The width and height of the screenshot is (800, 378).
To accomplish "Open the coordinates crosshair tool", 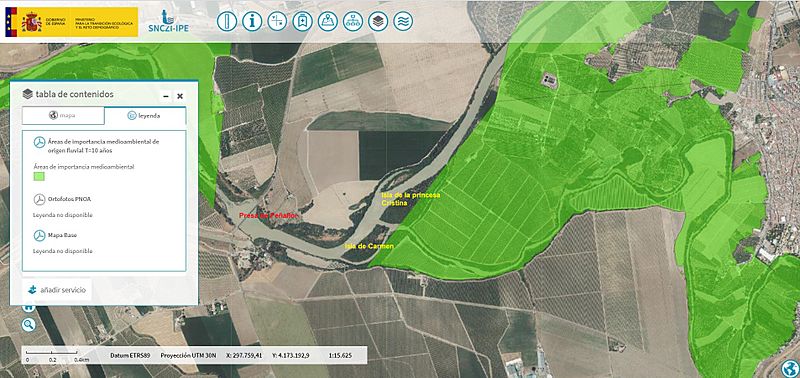I will [x=278, y=21].
